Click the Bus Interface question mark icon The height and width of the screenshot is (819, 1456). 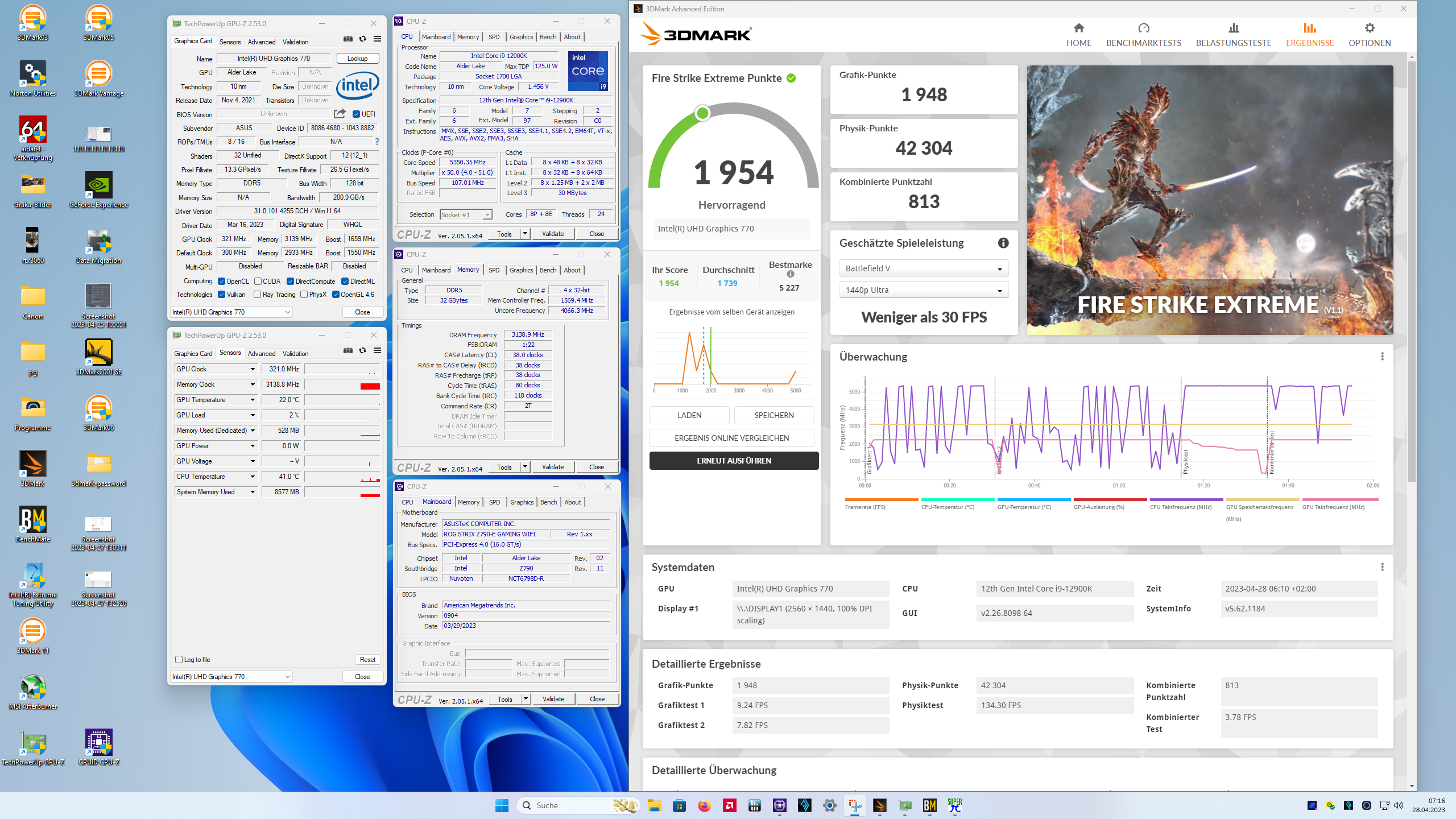377,142
